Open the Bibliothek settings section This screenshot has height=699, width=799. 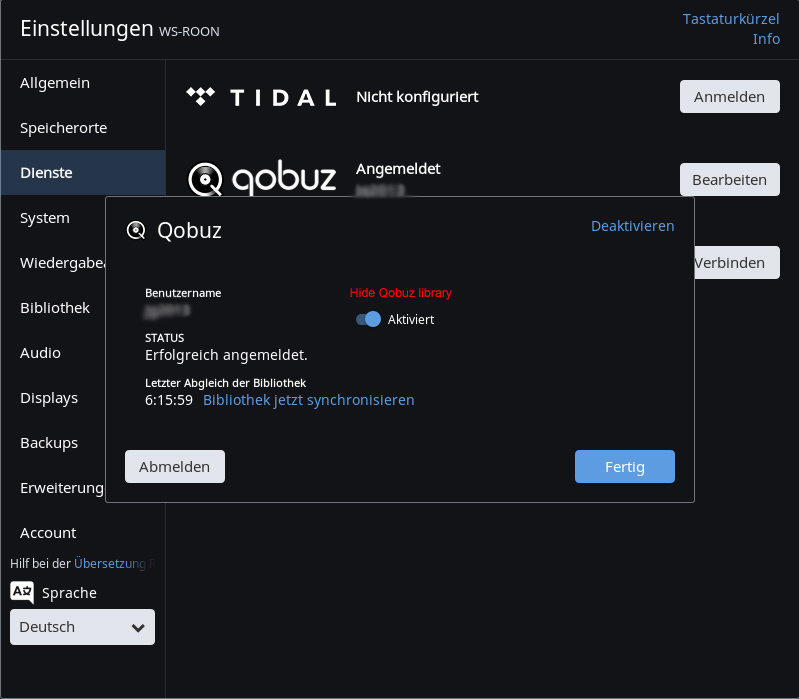point(55,308)
